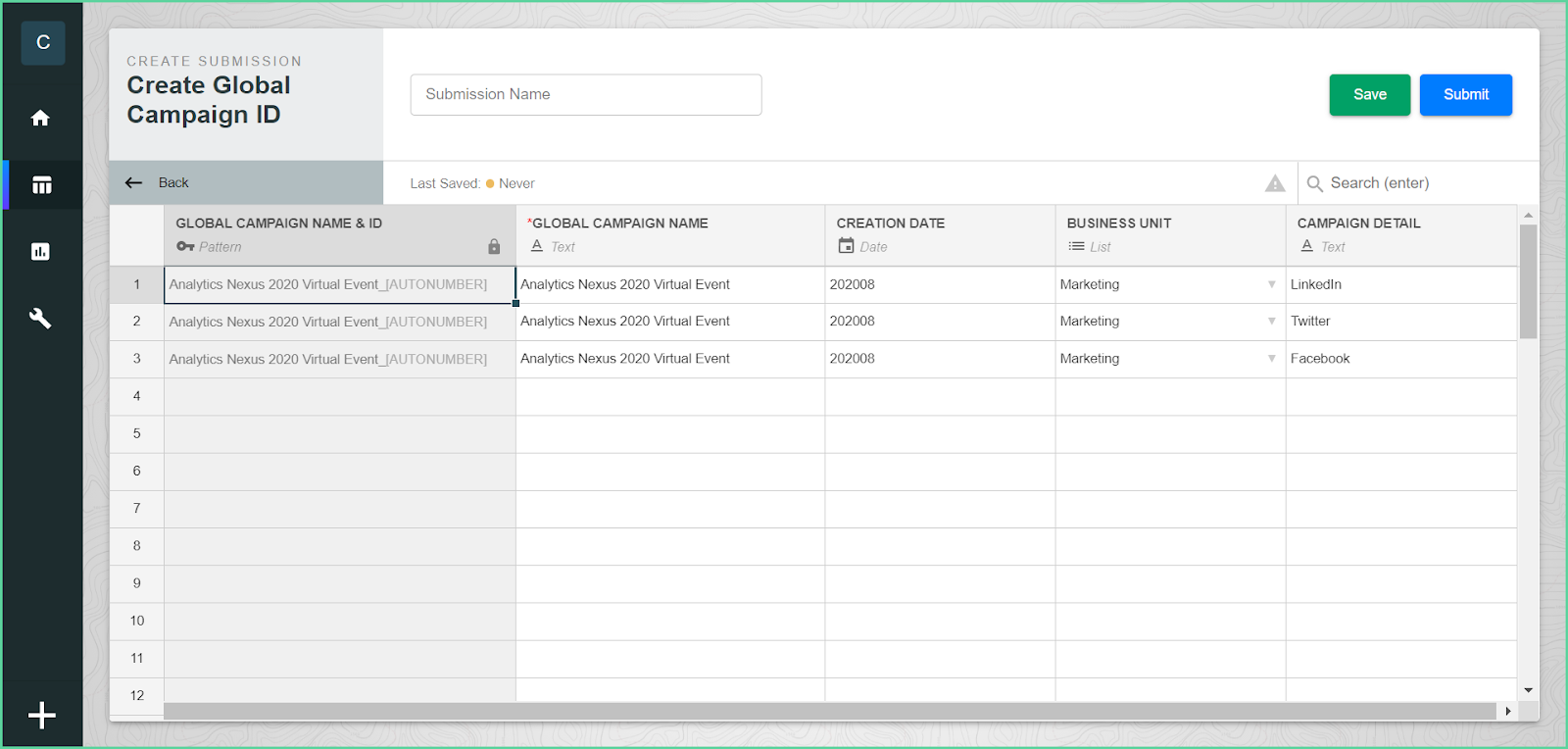The height and width of the screenshot is (749, 1568).
Task: Click the key Pattern icon in first column header
Action: pos(185,246)
